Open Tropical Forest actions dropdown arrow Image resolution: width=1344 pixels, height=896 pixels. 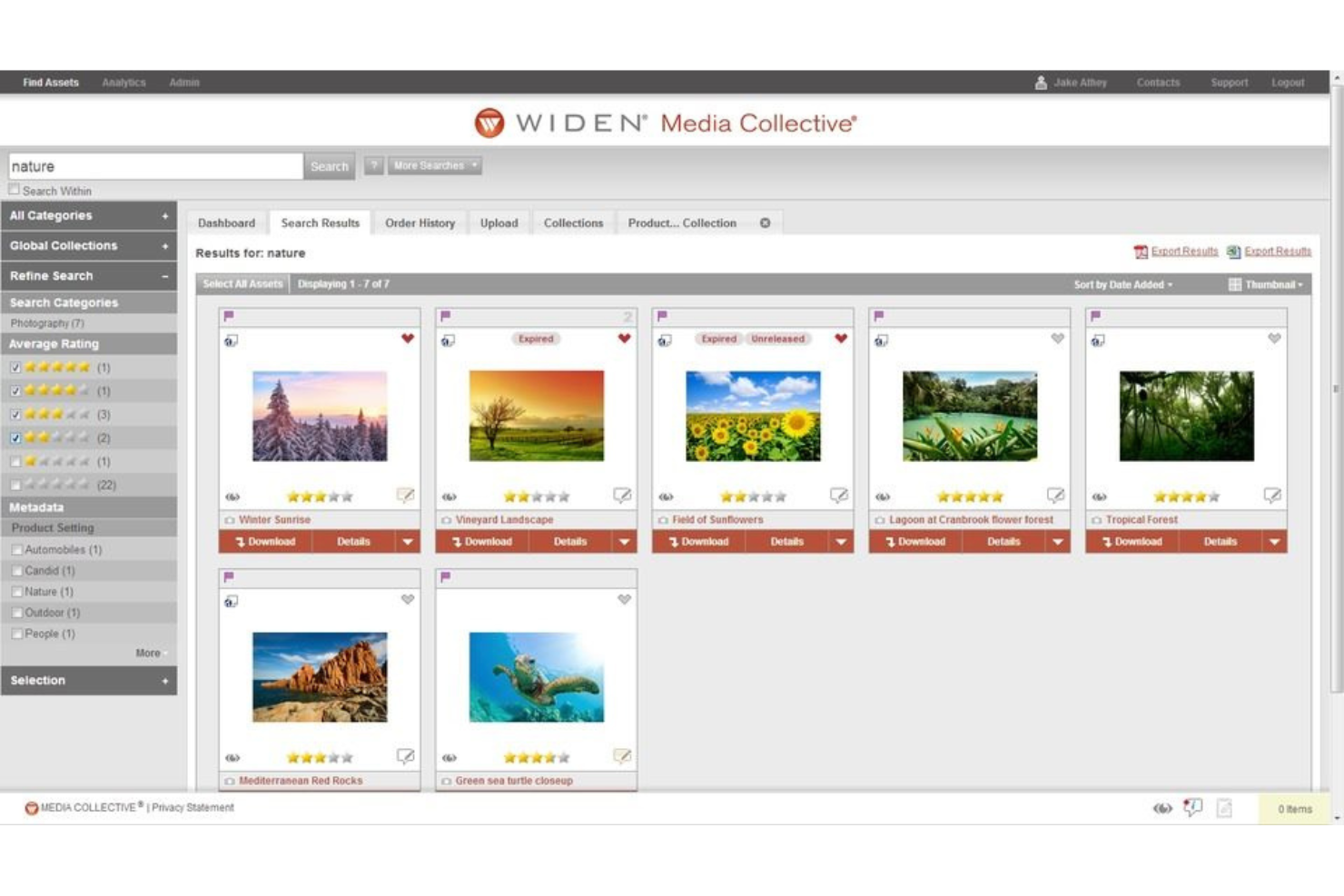[1274, 542]
